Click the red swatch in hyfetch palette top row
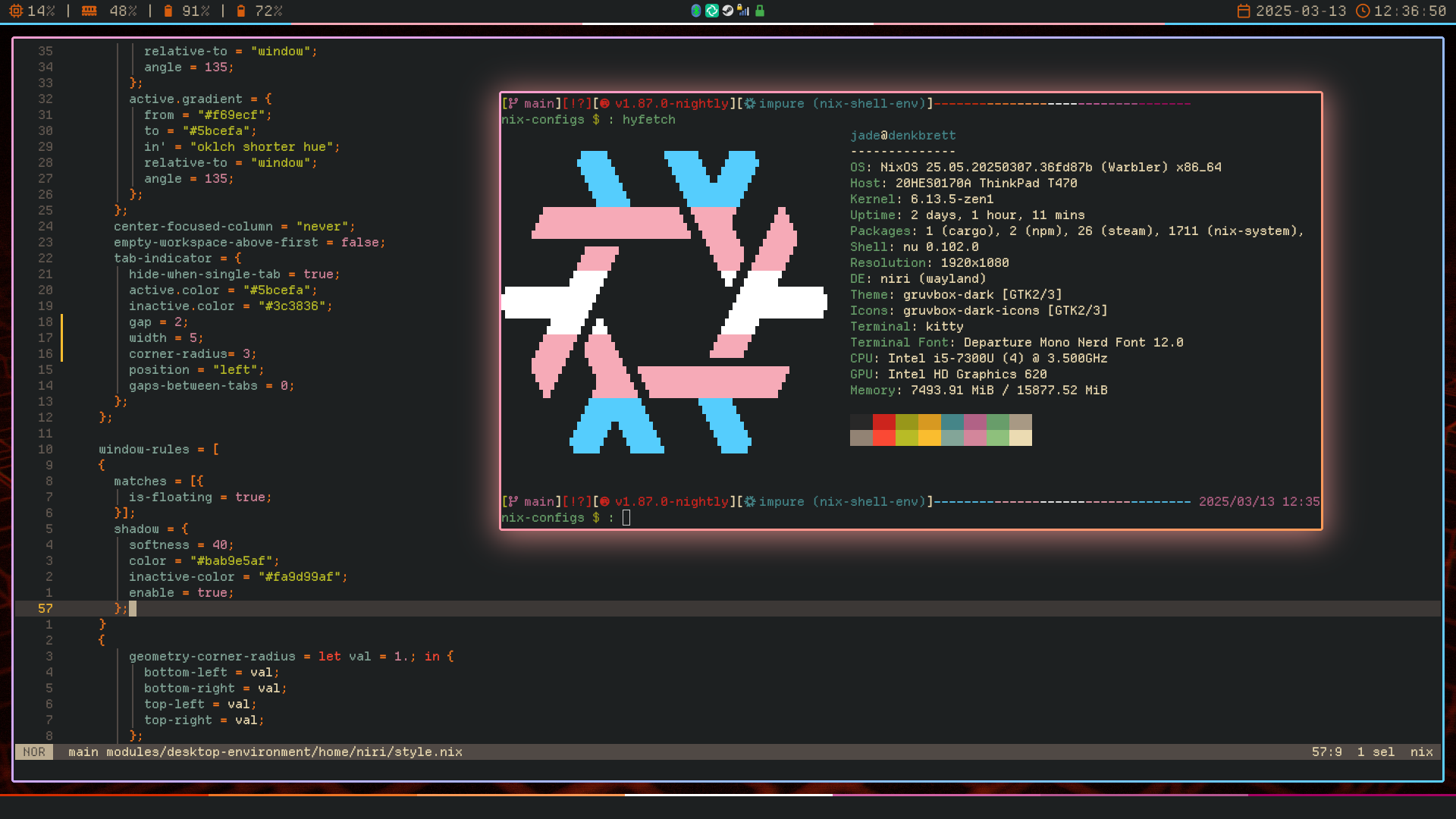The image size is (1456, 819). coord(884,422)
